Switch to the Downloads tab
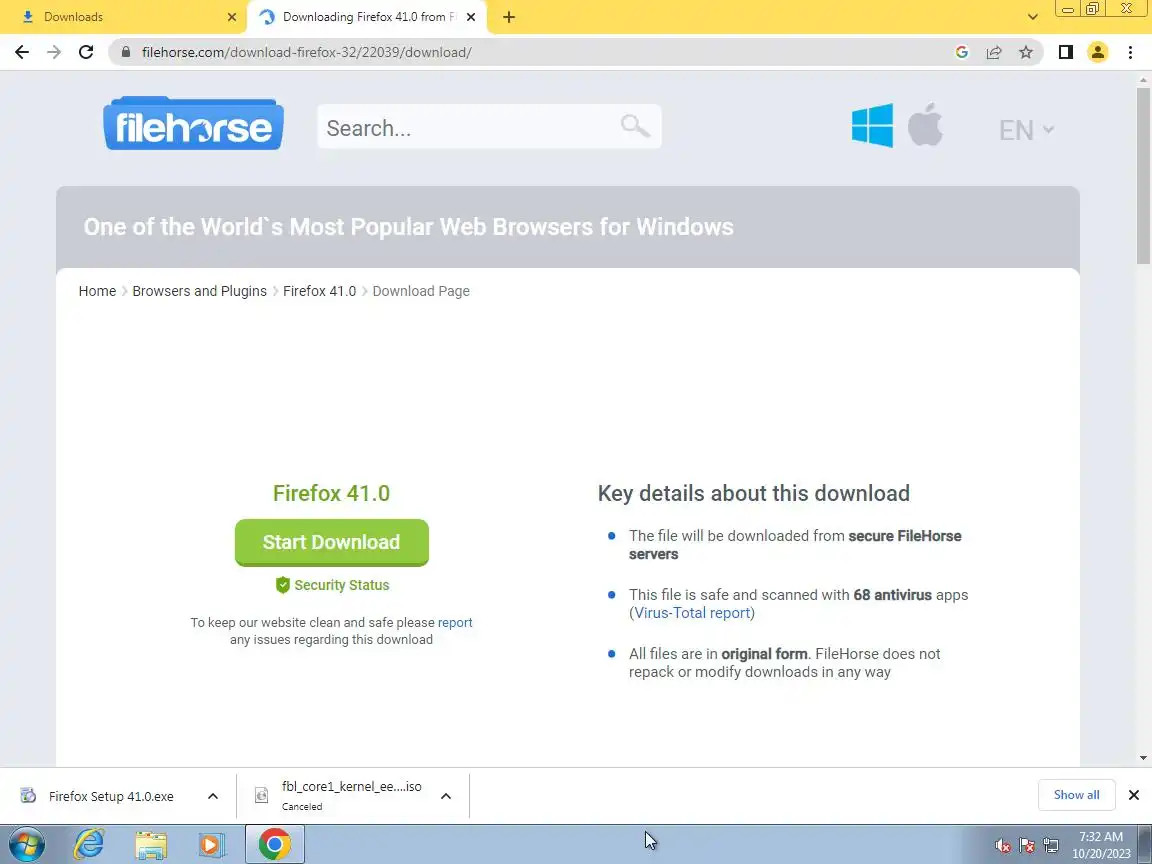 tap(121, 17)
